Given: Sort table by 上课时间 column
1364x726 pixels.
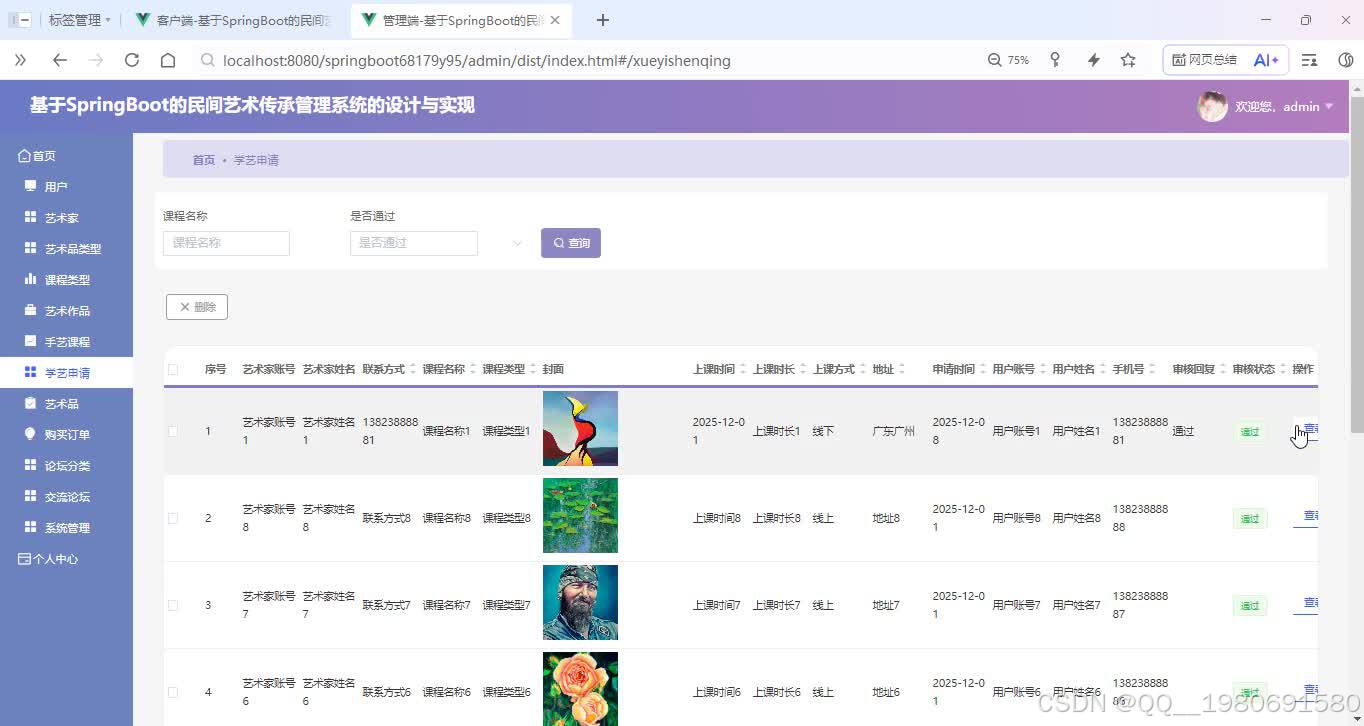Looking at the screenshot, I should [x=743, y=369].
